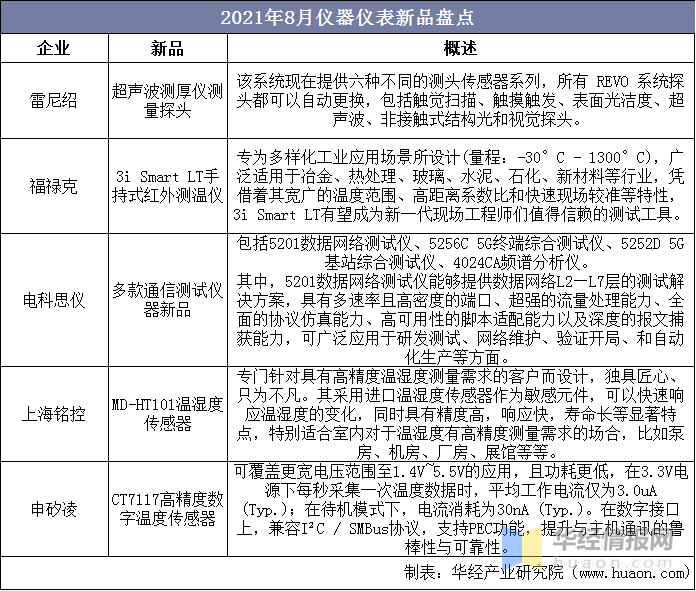Select the 福禄克 company cell
Viewport: 696px width, 591px height.
point(54,186)
